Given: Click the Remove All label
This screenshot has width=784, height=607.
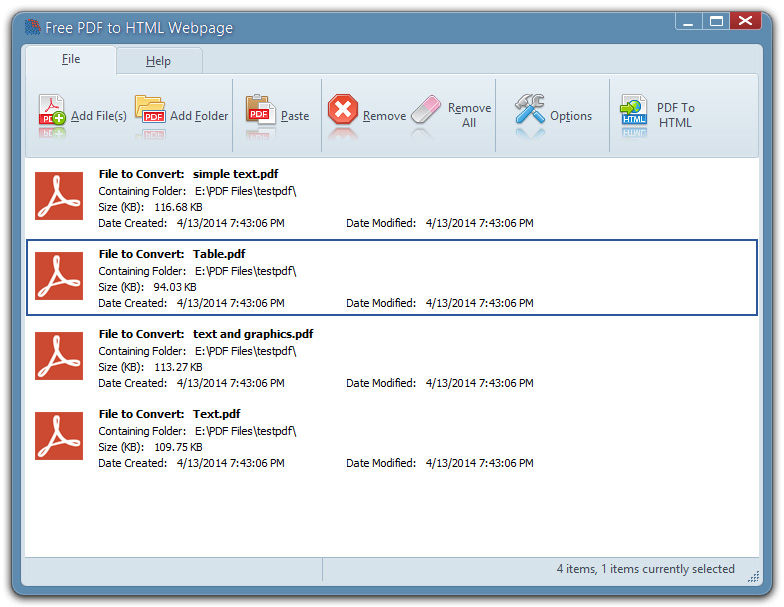Looking at the screenshot, I should 470,116.
